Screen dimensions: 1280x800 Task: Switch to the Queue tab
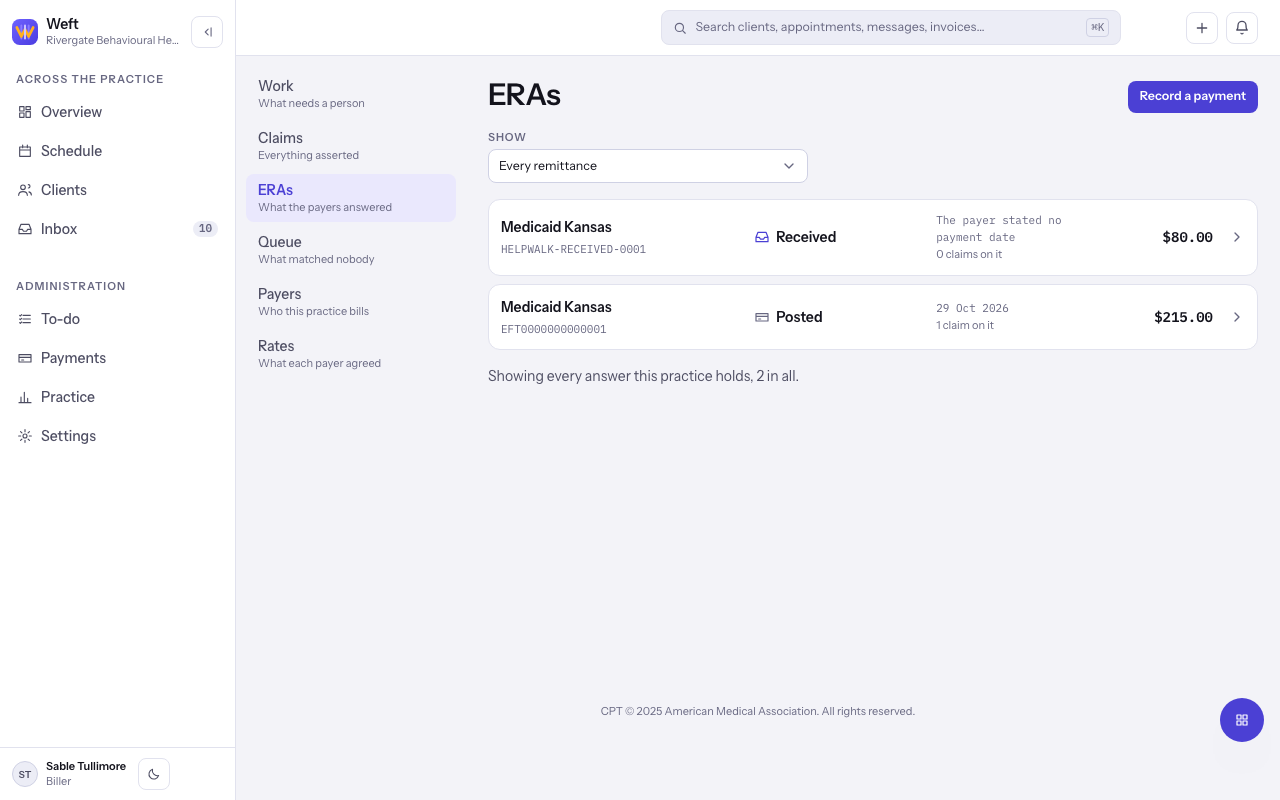pos(351,250)
